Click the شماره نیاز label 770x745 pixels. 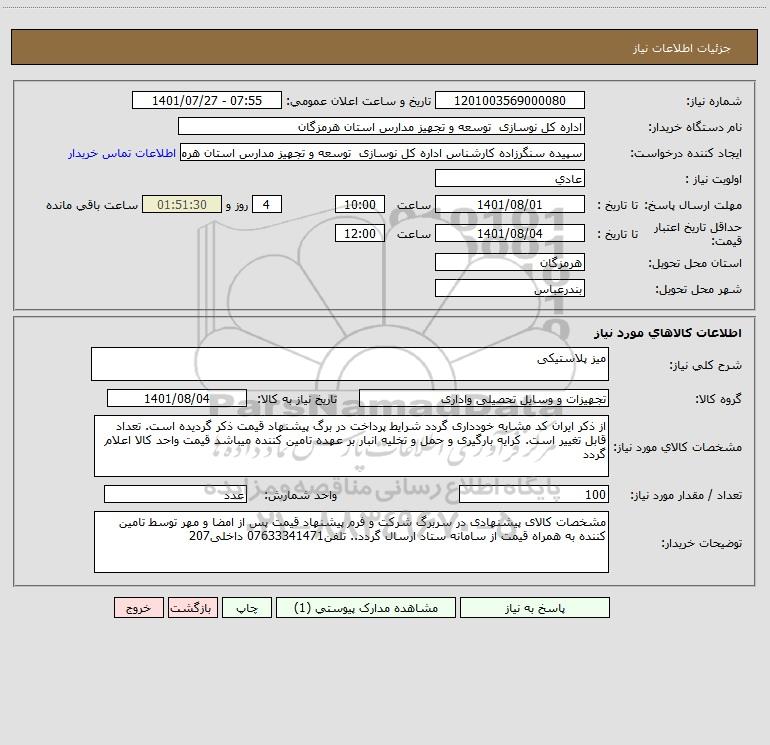click(714, 102)
